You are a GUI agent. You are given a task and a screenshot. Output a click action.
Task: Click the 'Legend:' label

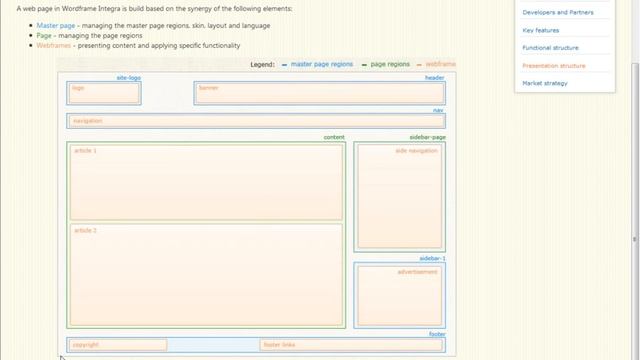262,64
